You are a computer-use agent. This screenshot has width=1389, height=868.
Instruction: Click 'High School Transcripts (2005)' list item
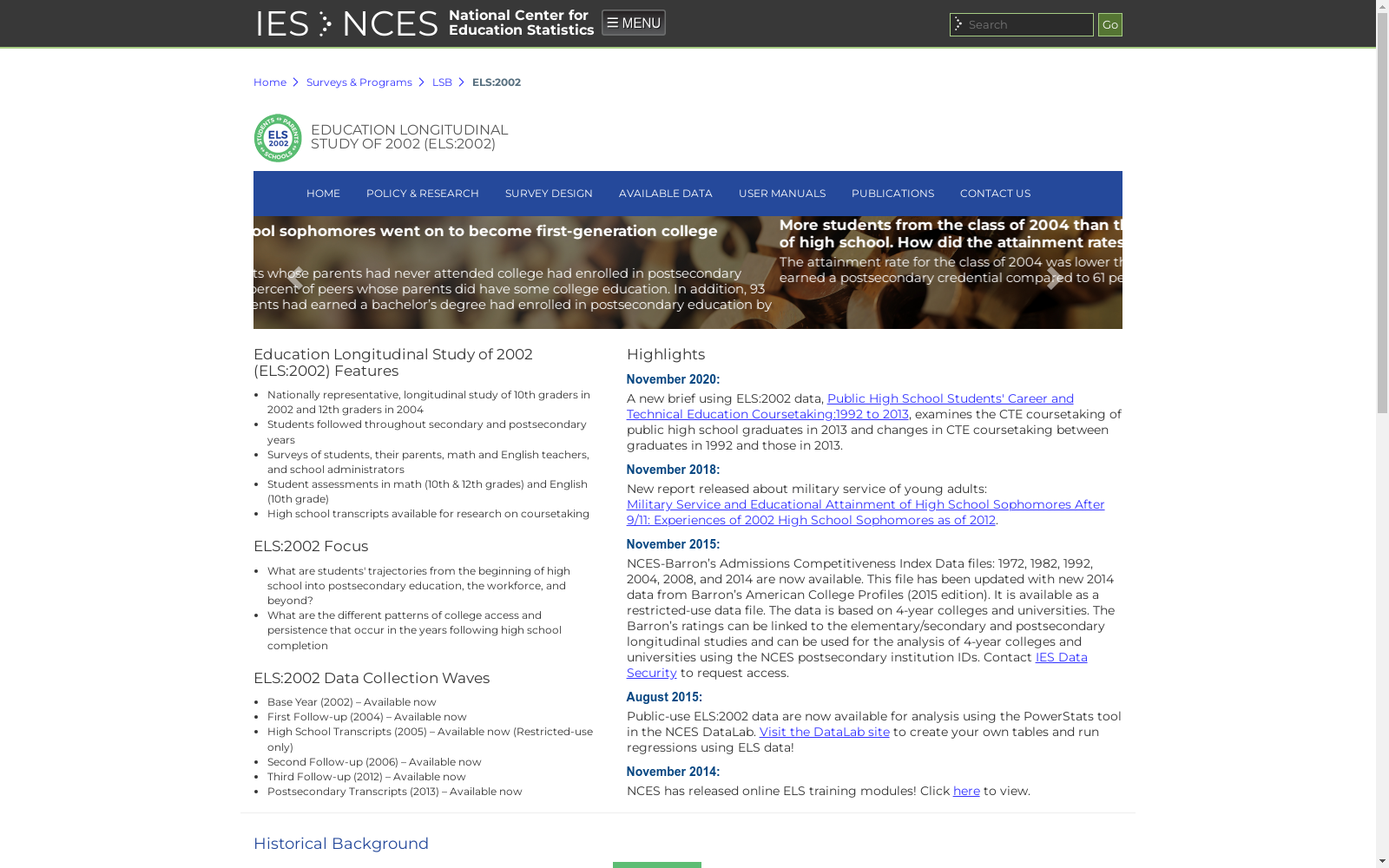(x=430, y=739)
